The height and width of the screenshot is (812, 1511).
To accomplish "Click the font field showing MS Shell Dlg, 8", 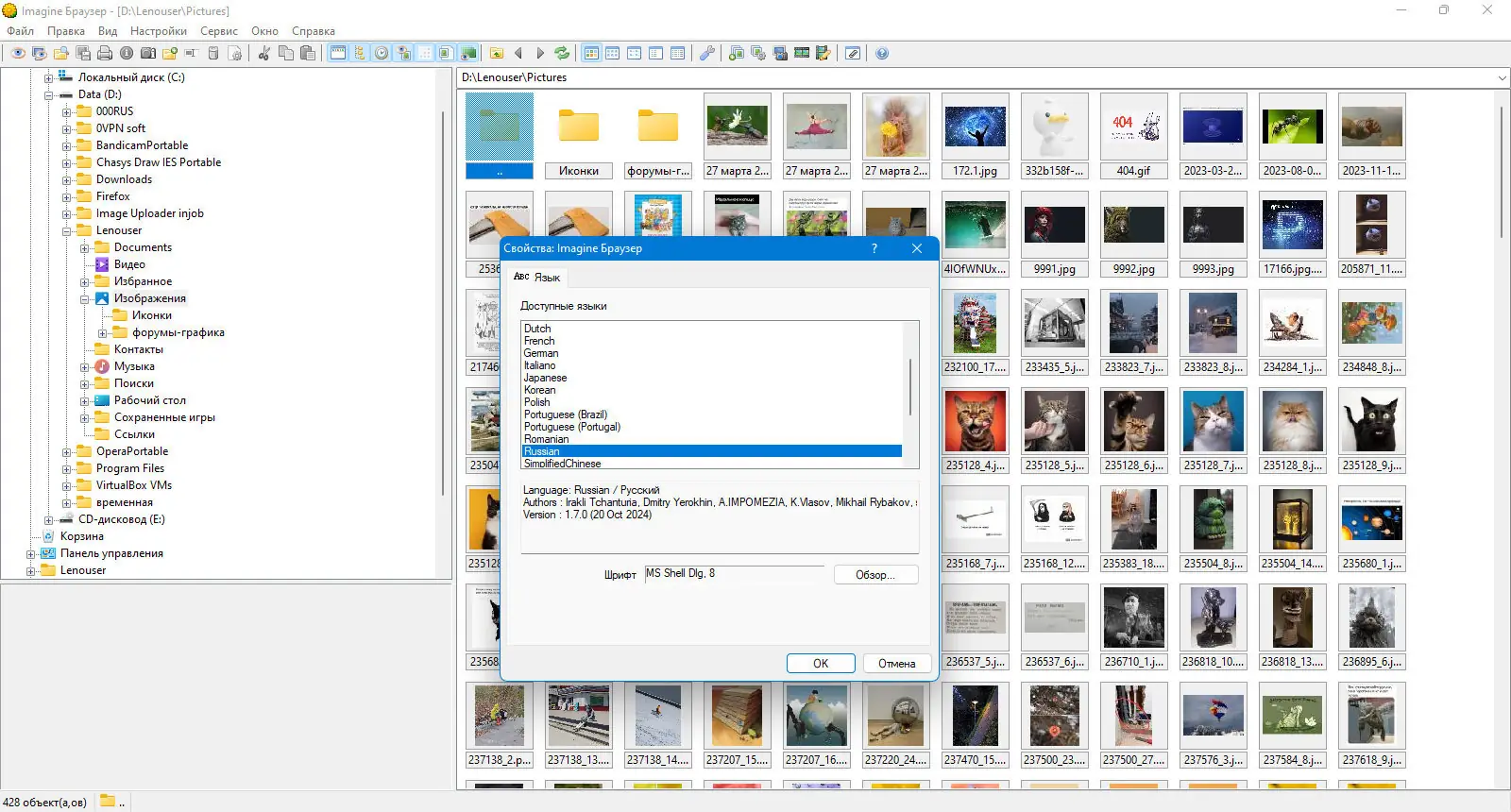I will click(x=735, y=574).
